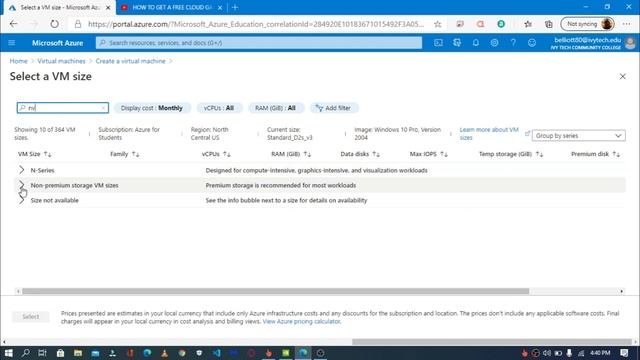This screenshot has height=360, width=640.
Task: Click the table horizontal scrollbar
Action: (276, 291)
